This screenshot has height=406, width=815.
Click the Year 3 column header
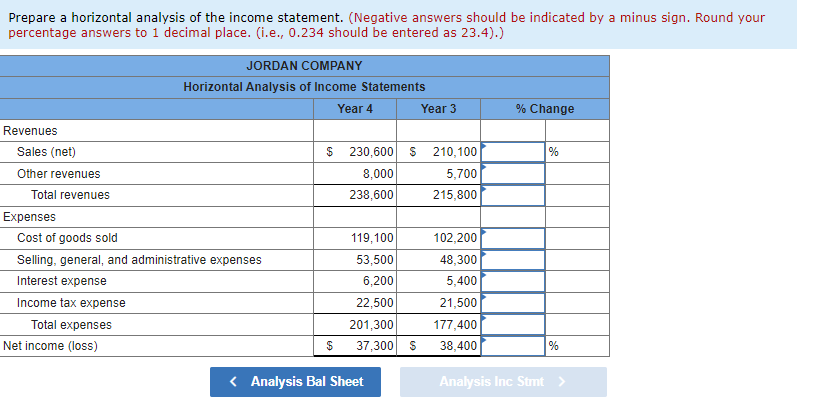point(438,109)
